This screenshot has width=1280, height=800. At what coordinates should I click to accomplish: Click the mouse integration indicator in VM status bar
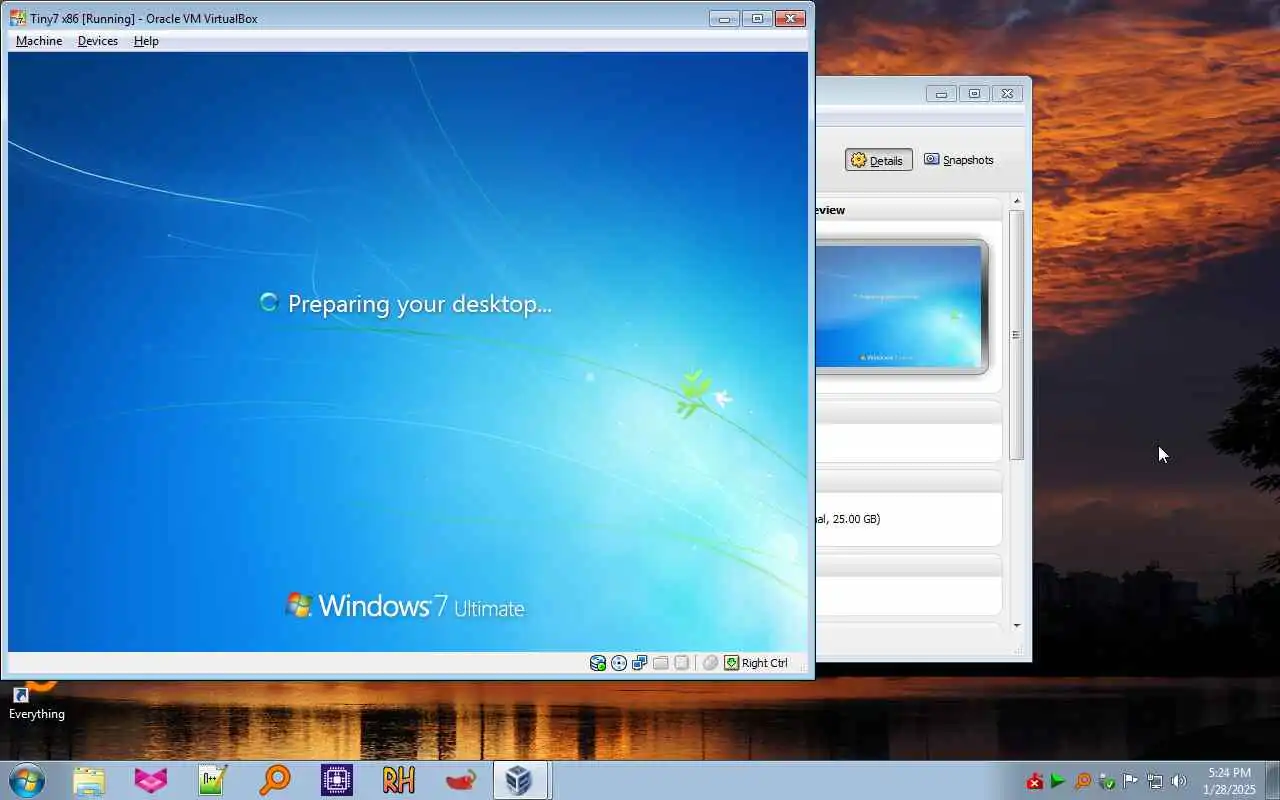tap(710, 663)
